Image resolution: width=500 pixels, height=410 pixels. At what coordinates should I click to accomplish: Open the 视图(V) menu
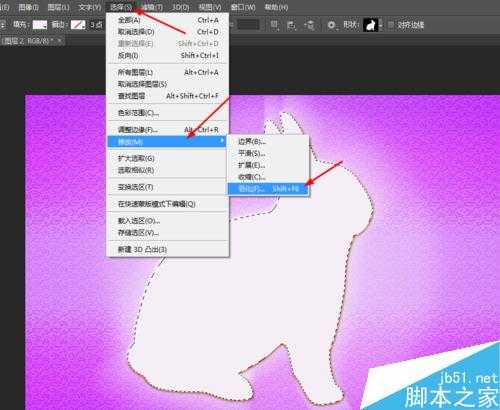pos(210,7)
